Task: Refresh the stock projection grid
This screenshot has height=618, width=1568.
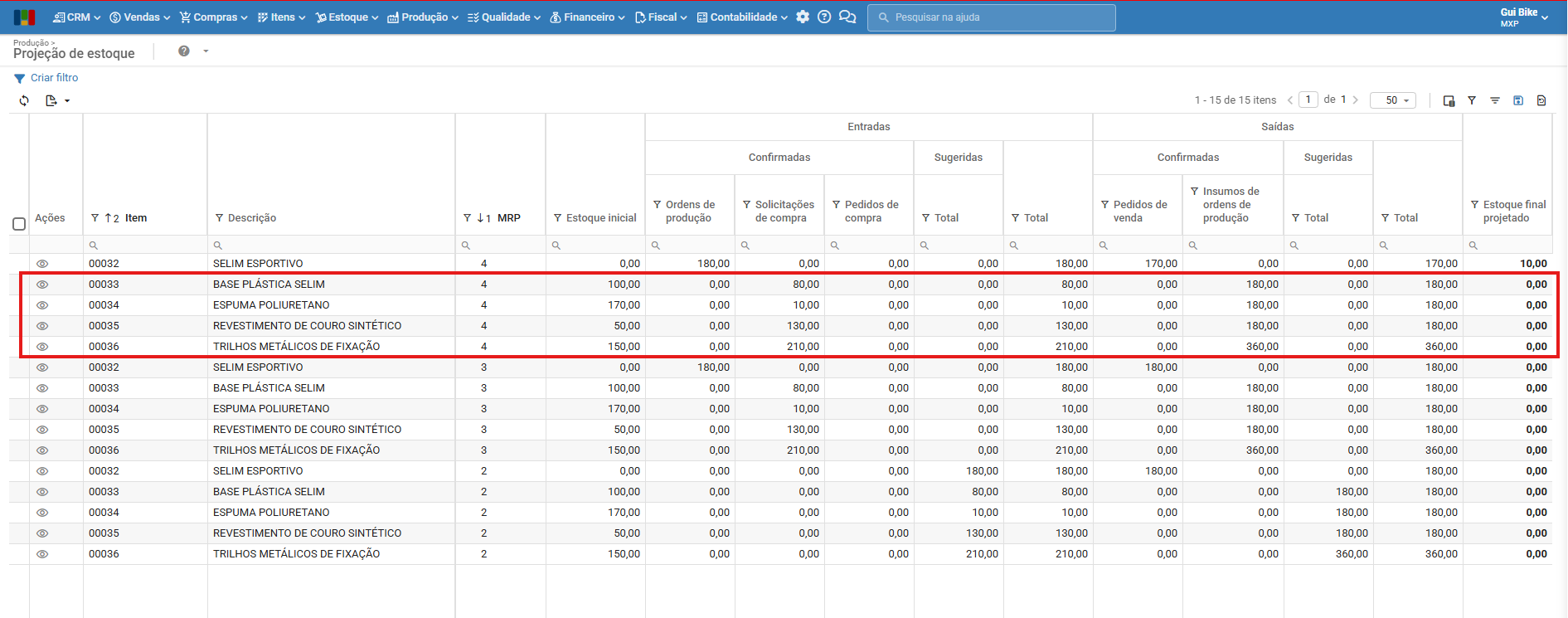Action: coord(24,100)
